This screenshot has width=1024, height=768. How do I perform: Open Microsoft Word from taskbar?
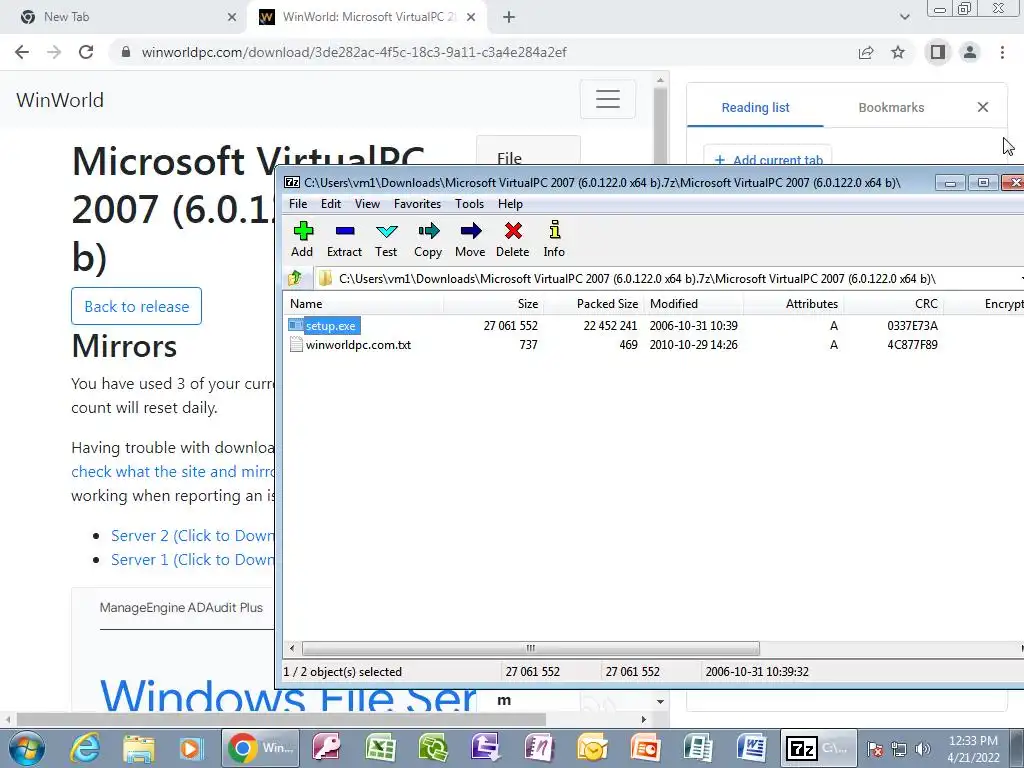click(x=750, y=748)
